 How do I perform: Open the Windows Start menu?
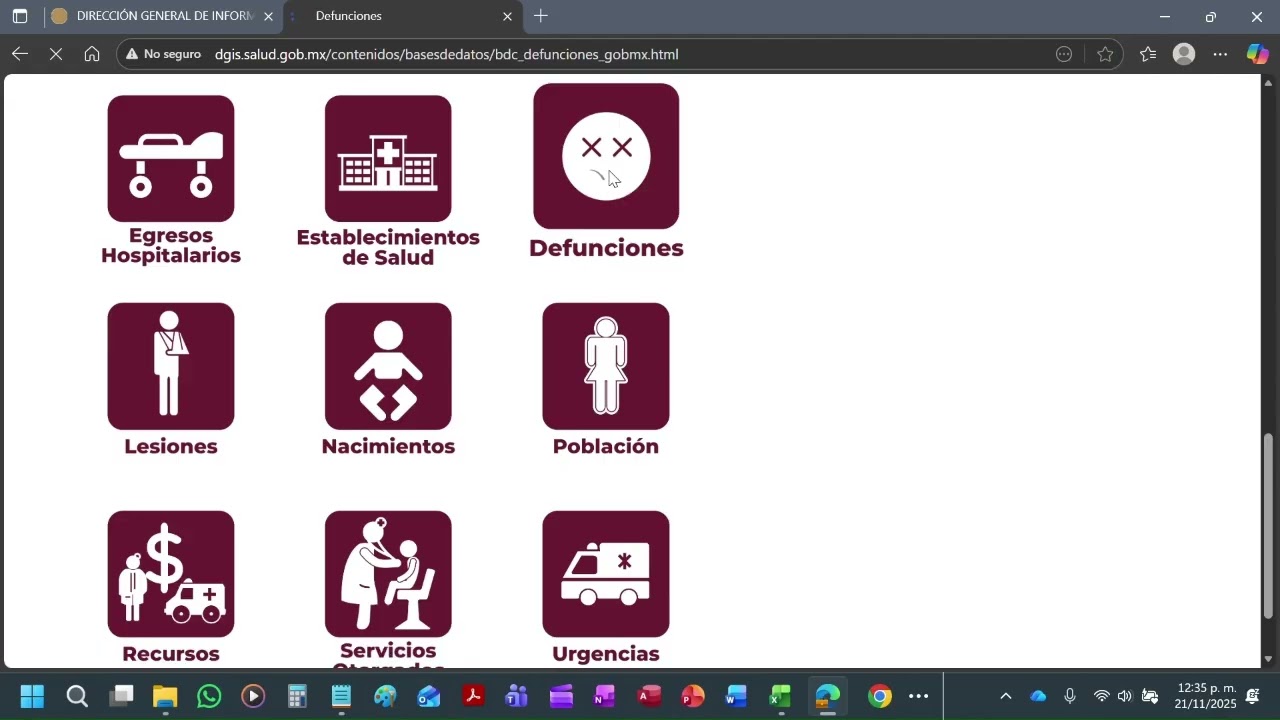pyautogui.click(x=32, y=696)
